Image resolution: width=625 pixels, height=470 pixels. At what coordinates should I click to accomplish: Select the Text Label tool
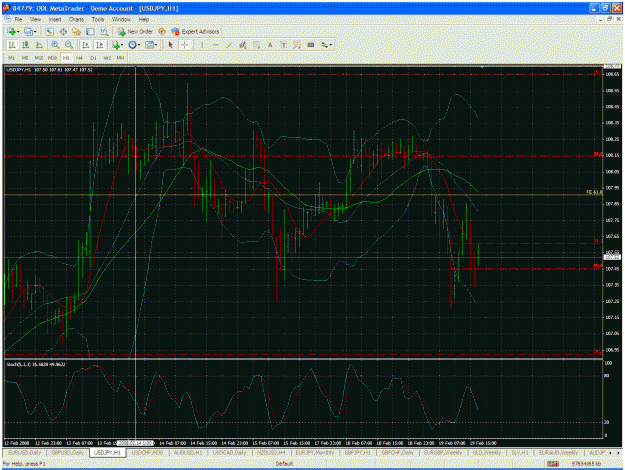pyautogui.click(x=283, y=45)
